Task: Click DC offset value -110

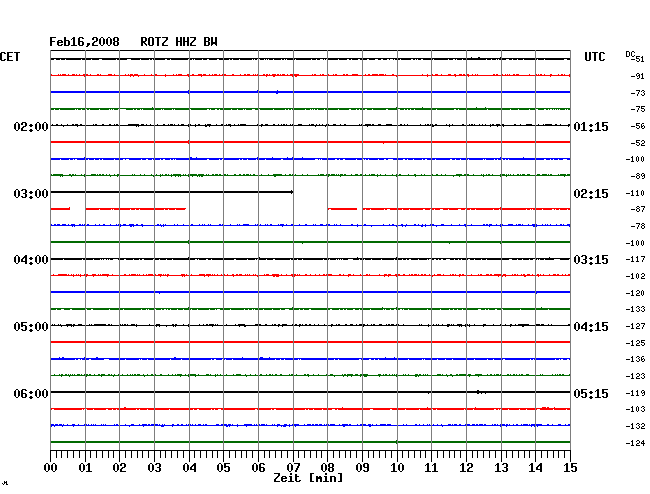Action: (635, 193)
